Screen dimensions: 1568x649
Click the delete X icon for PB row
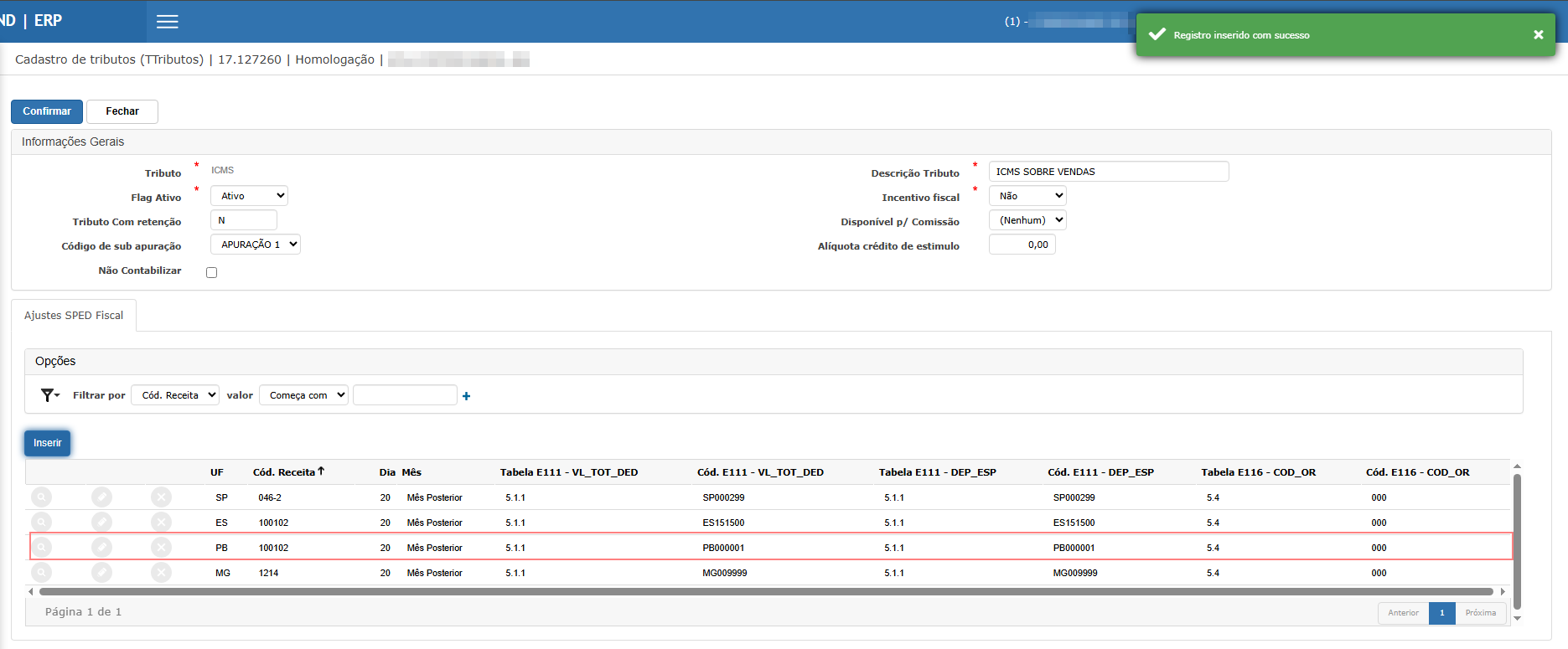coord(161,548)
